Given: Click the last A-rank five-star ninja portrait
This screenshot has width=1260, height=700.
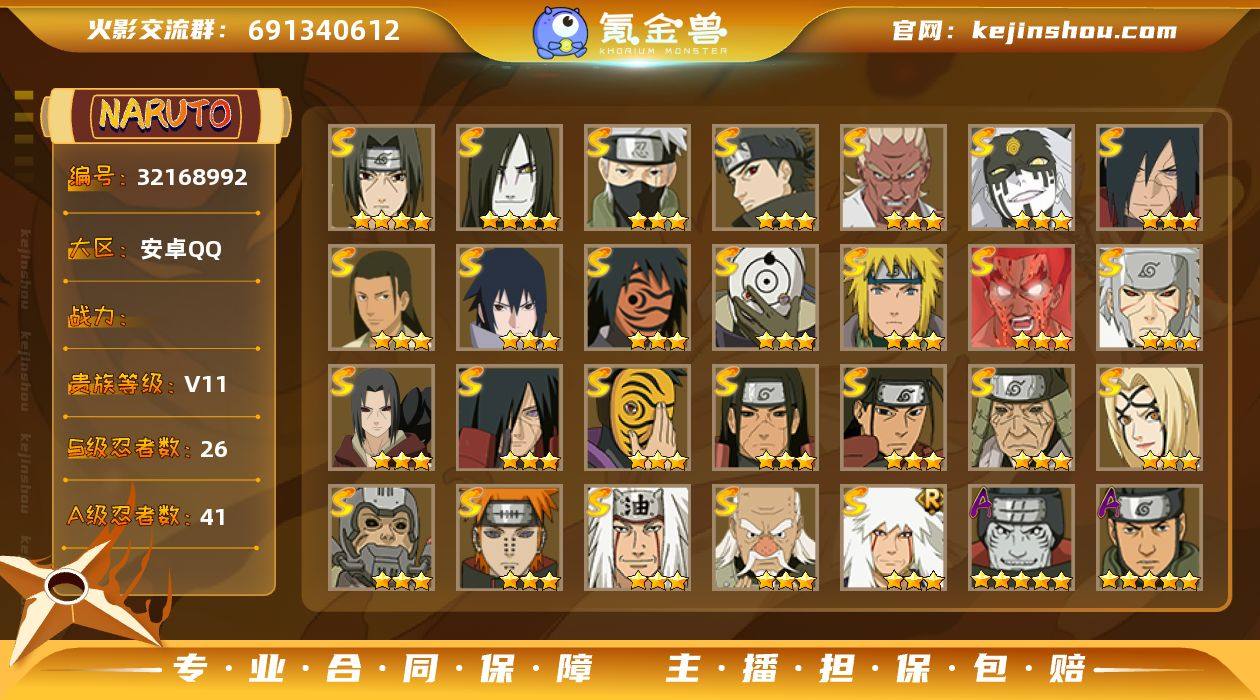Looking at the screenshot, I should (x=1149, y=538).
